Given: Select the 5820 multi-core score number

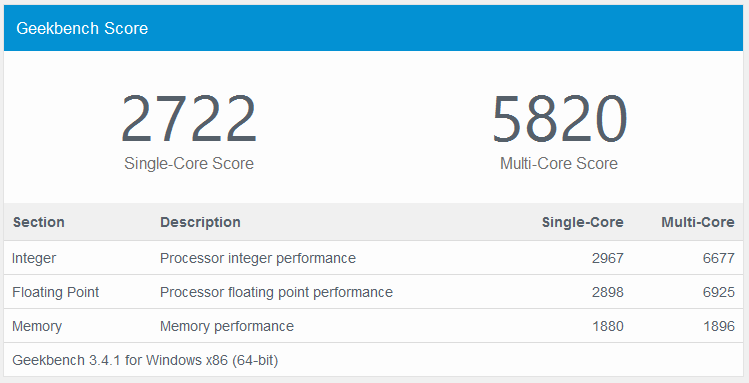Looking at the screenshot, I should (x=559, y=119).
